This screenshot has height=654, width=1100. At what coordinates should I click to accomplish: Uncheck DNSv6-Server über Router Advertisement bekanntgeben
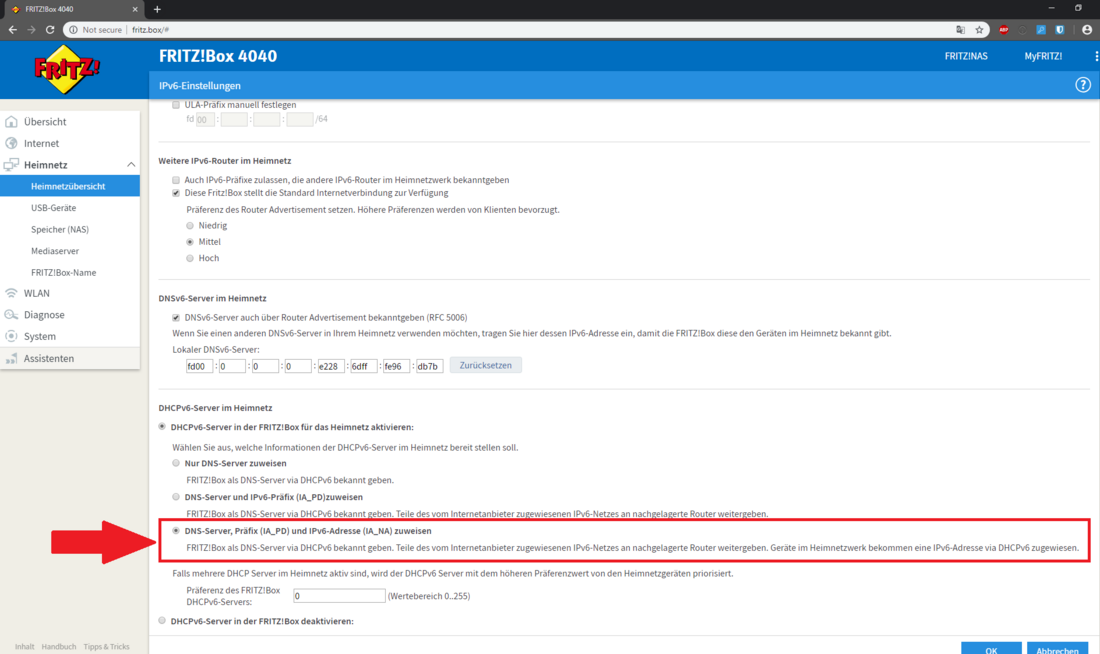[176, 317]
